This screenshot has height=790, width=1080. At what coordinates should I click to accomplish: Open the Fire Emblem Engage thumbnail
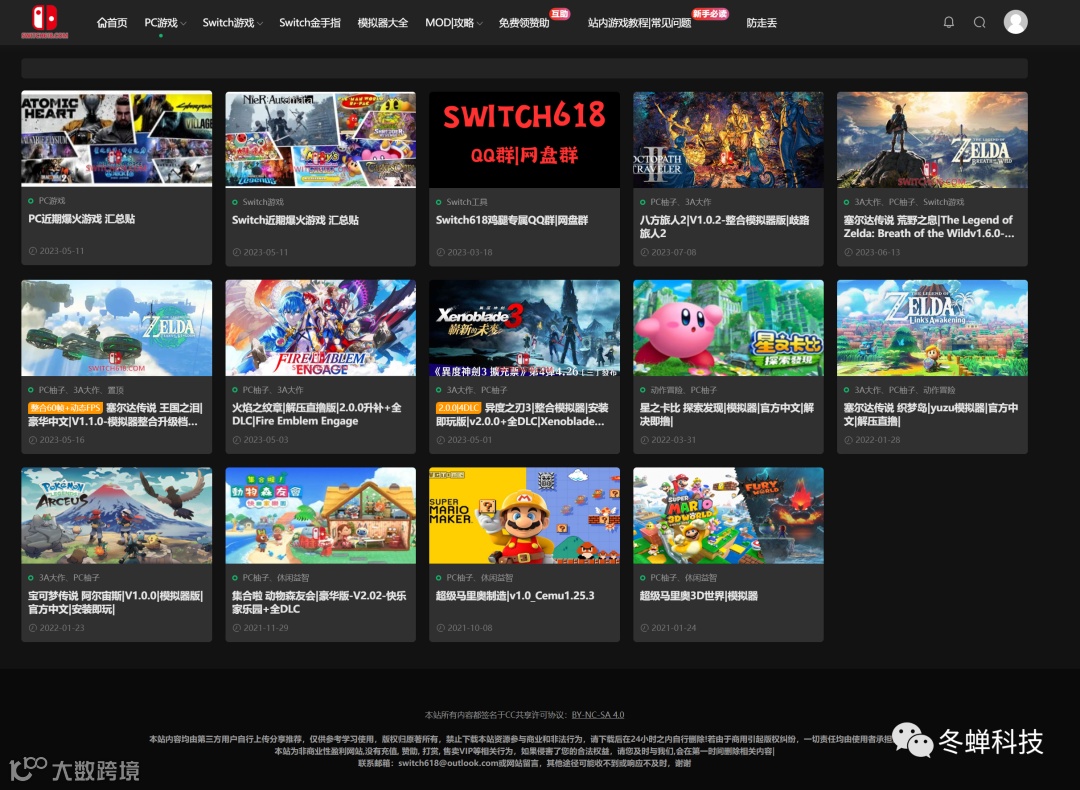pyautogui.click(x=320, y=328)
